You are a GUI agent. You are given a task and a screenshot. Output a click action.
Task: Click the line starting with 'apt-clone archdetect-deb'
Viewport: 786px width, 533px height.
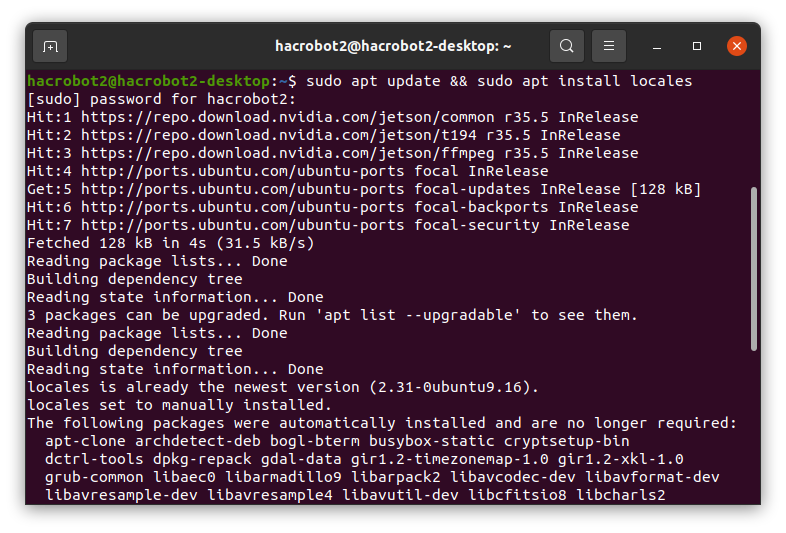point(337,441)
